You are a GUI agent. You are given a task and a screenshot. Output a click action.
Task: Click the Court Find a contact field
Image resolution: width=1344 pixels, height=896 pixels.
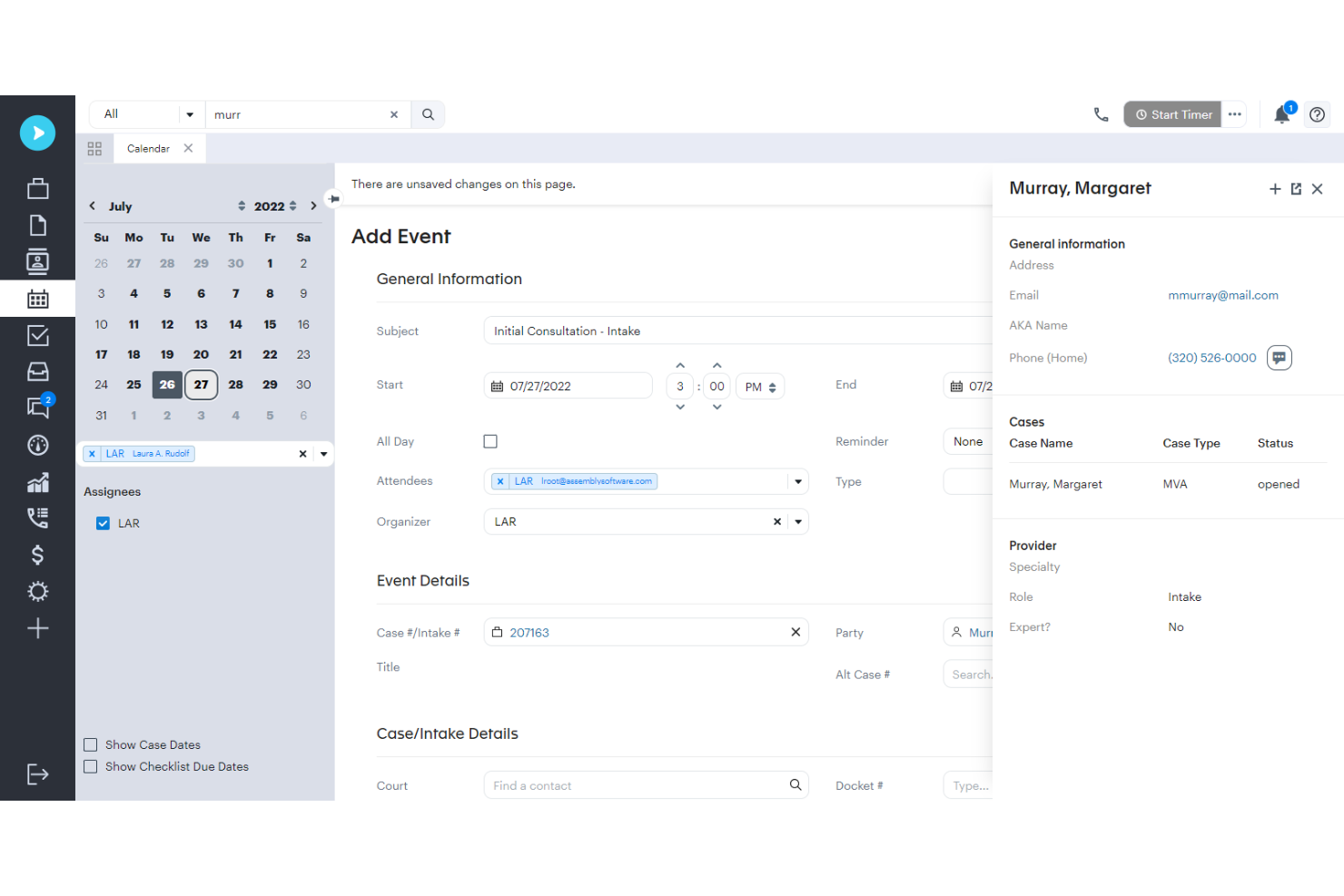pos(646,785)
